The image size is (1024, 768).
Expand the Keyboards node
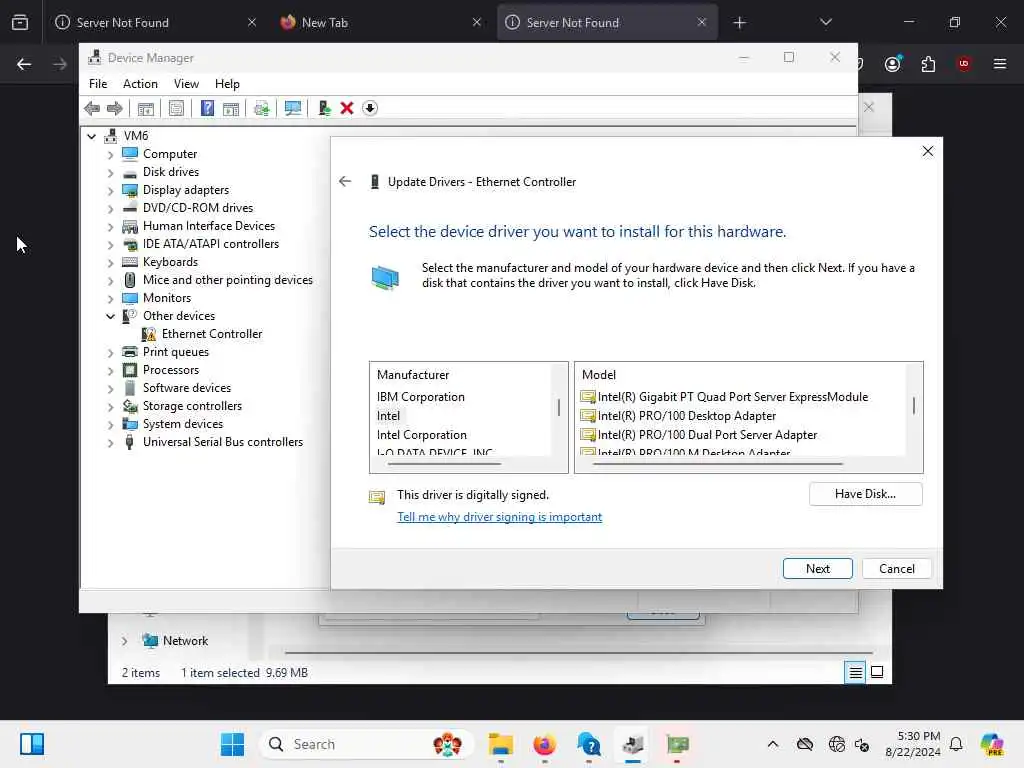pyautogui.click(x=110, y=263)
